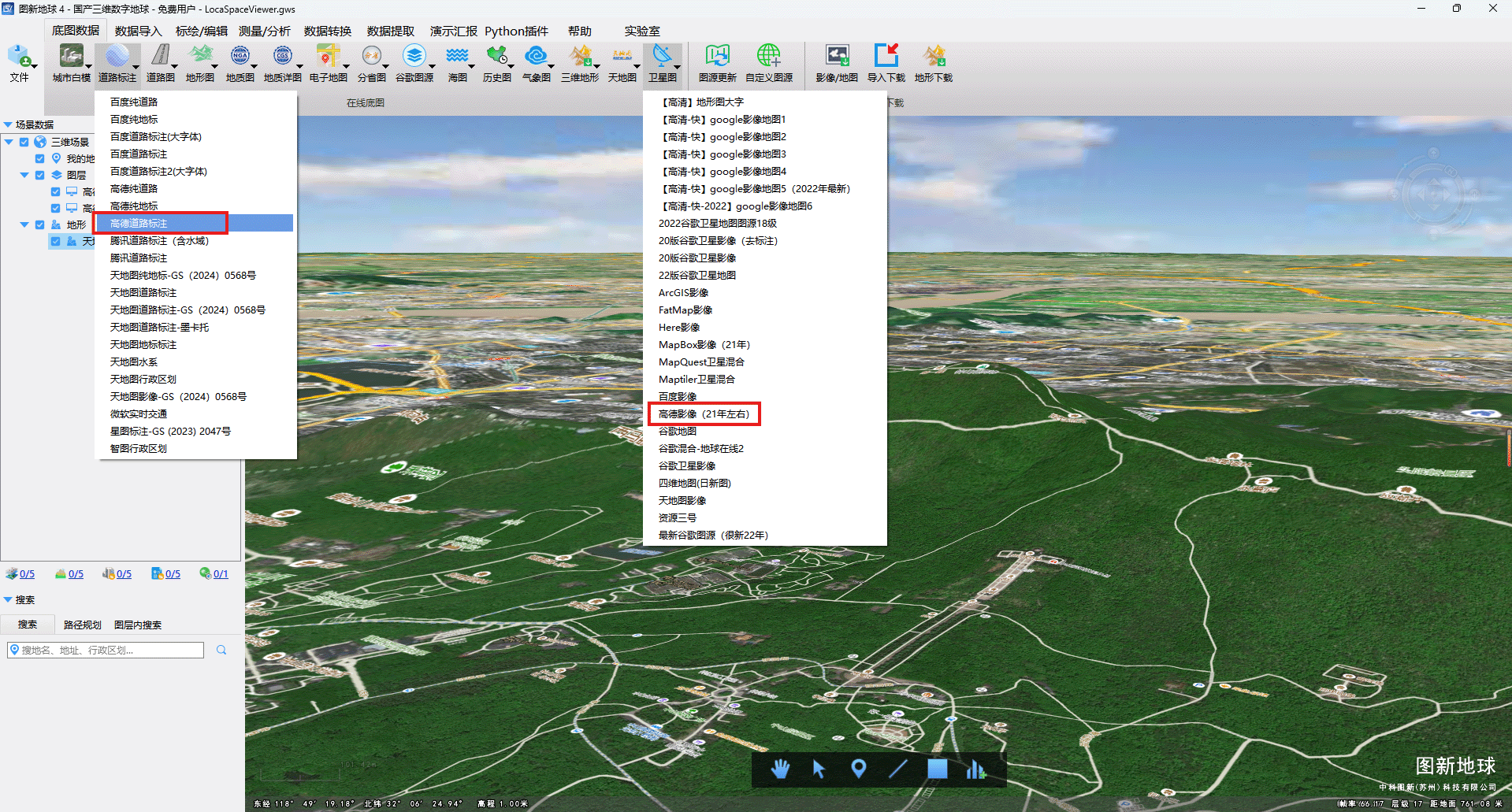Select the 道路图 road map icon
Viewport: 1512px width, 812px height.
(161, 56)
